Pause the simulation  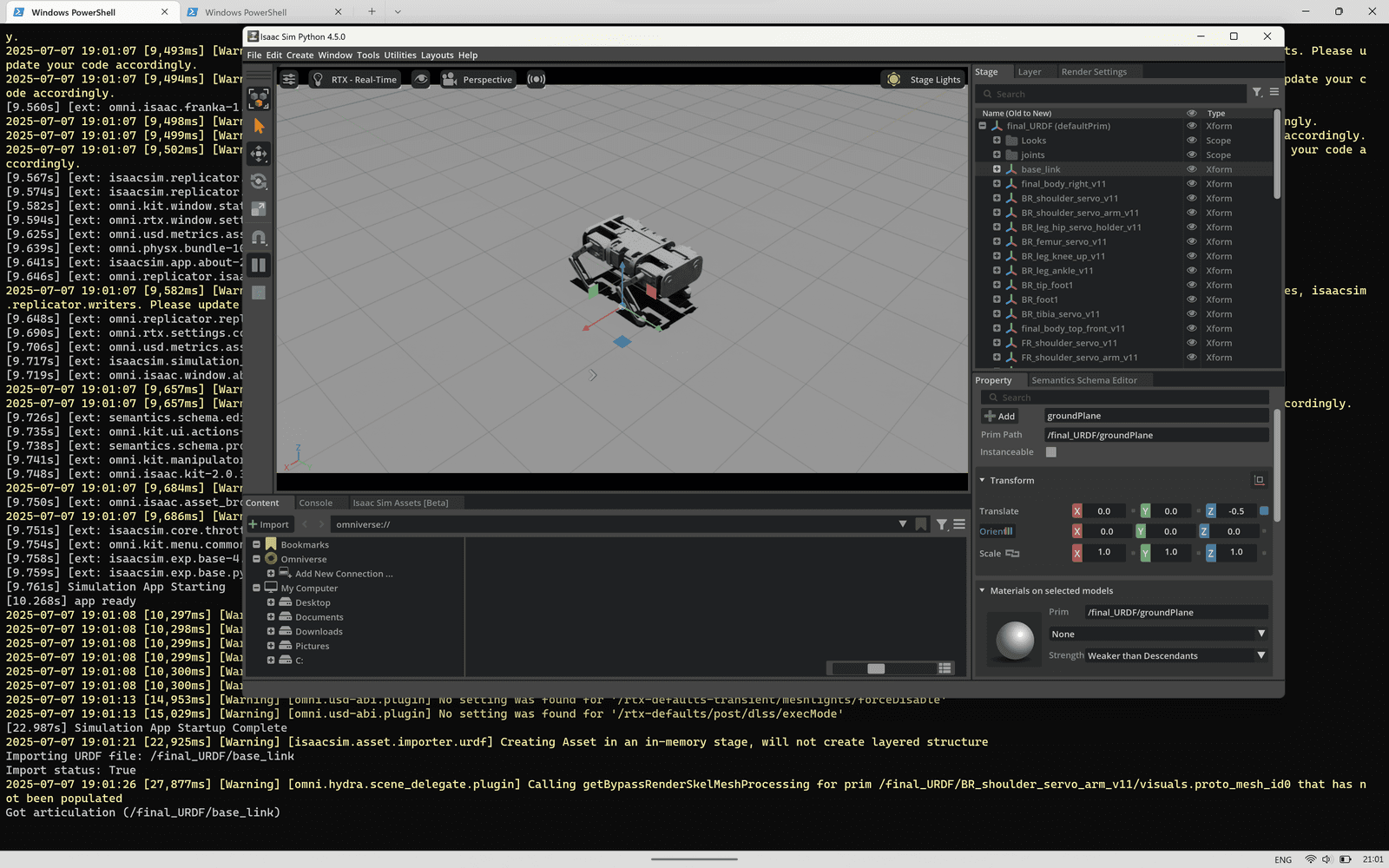click(259, 265)
